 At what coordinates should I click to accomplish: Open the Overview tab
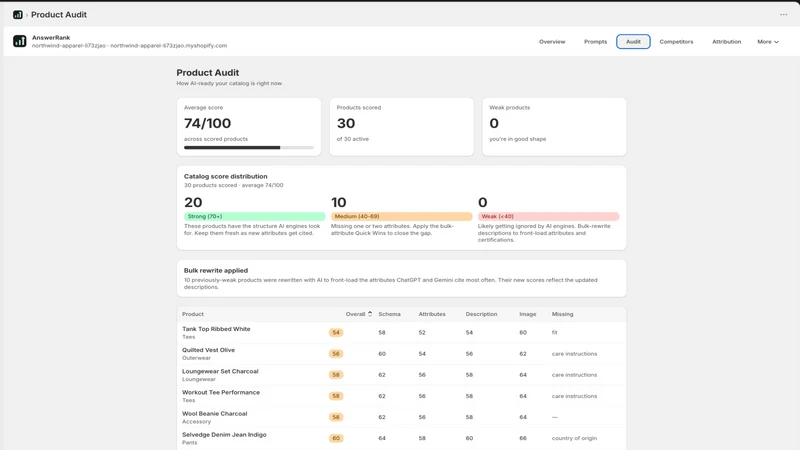click(x=552, y=42)
